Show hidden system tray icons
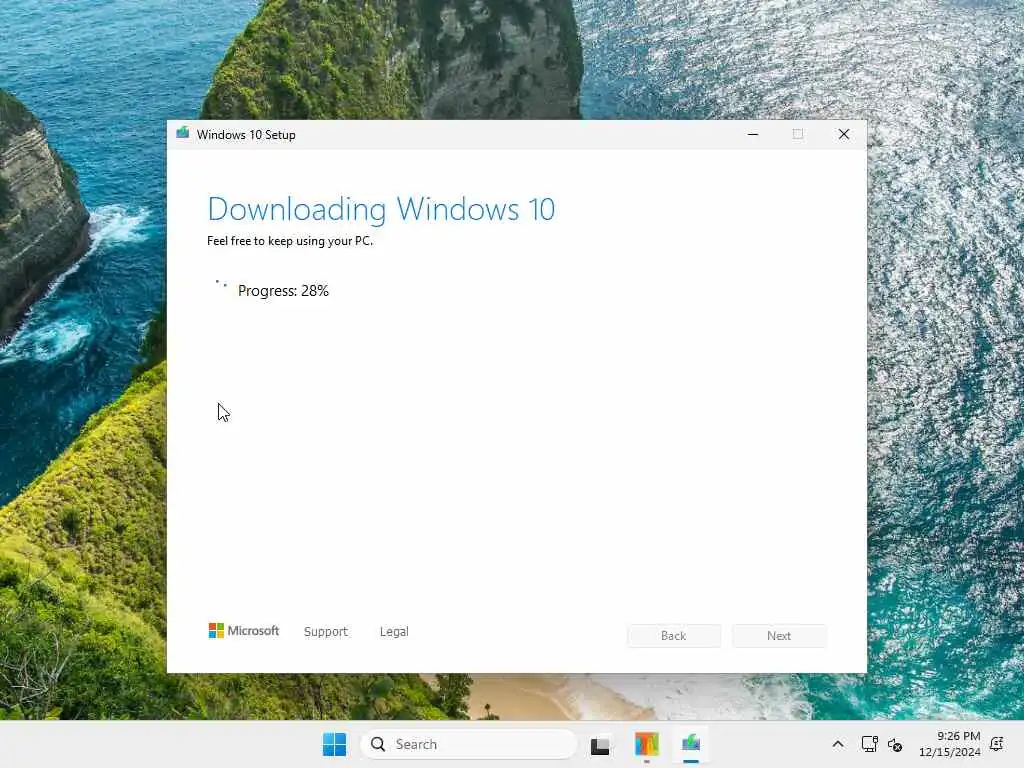 [x=838, y=744]
